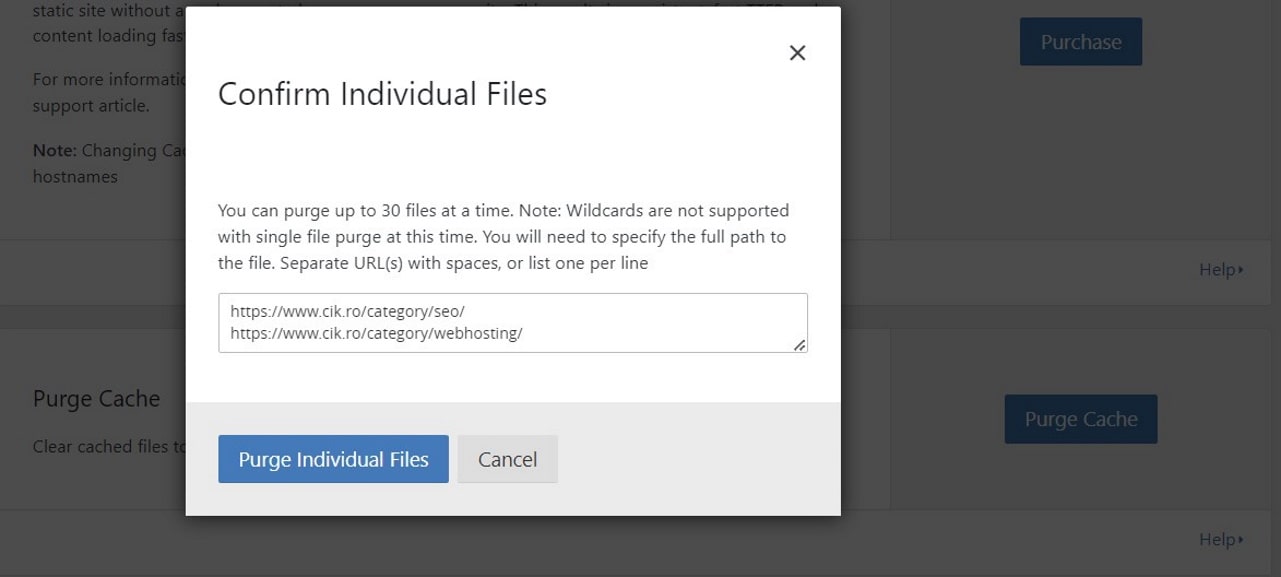Expand the upper Help arrow
The height and width of the screenshot is (577, 1281).
(x=1241, y=270)
